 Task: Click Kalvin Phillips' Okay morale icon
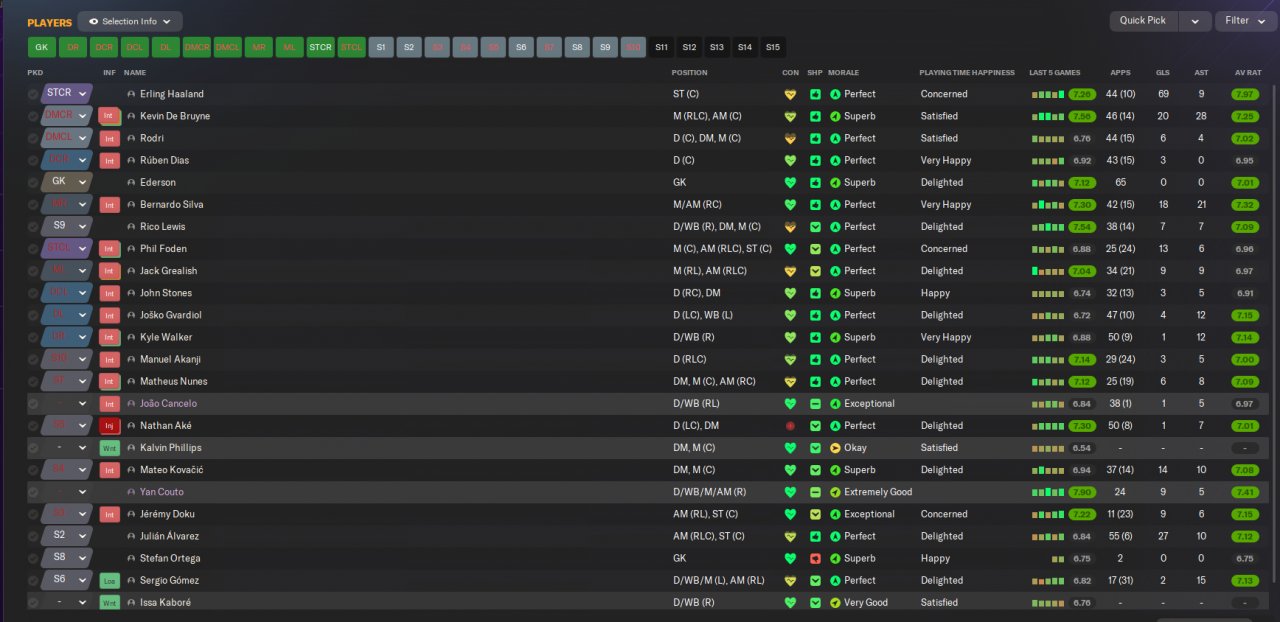835,448
